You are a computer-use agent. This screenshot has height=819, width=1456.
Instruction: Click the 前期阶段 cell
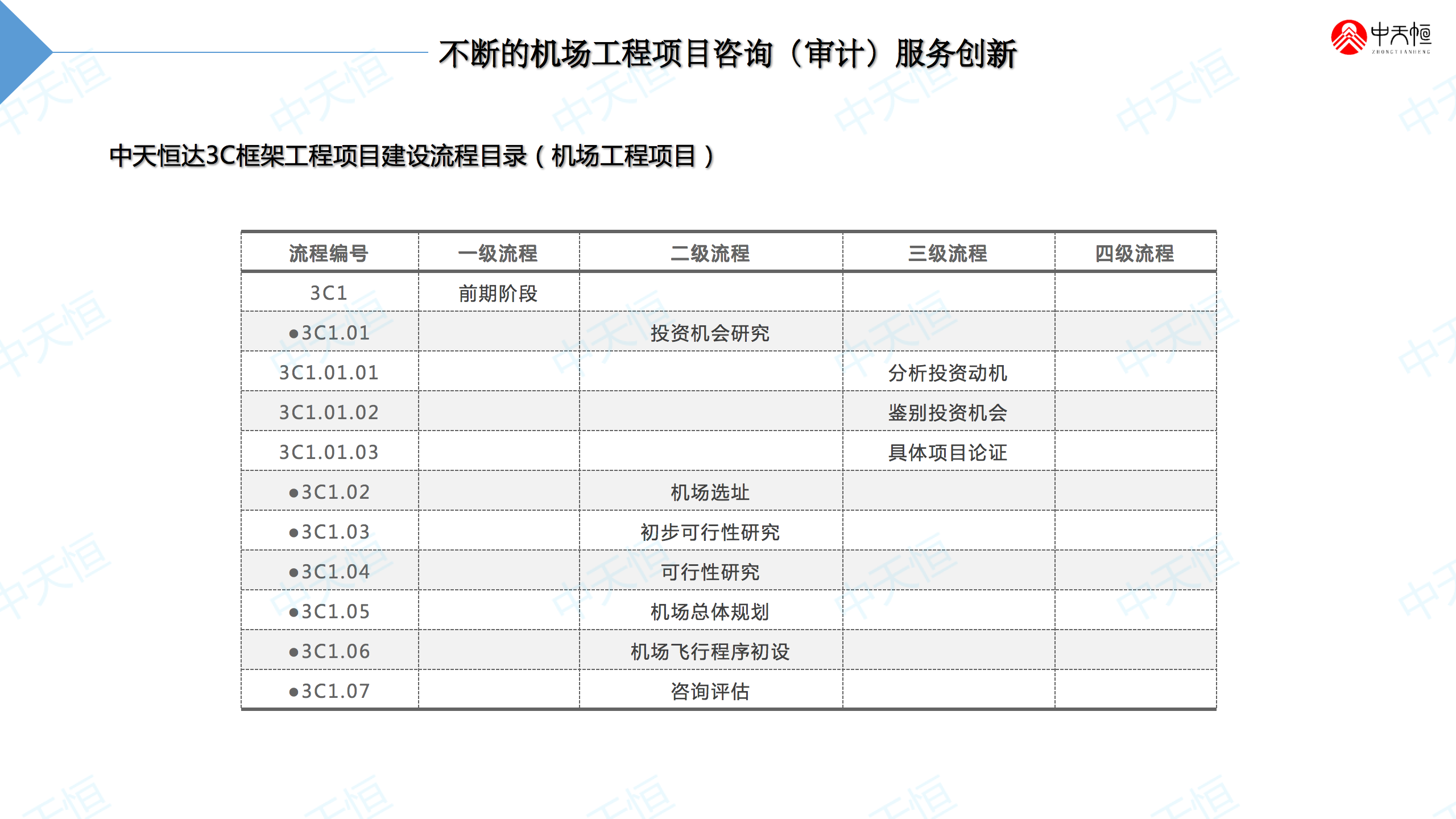click(x=498, y=293)
